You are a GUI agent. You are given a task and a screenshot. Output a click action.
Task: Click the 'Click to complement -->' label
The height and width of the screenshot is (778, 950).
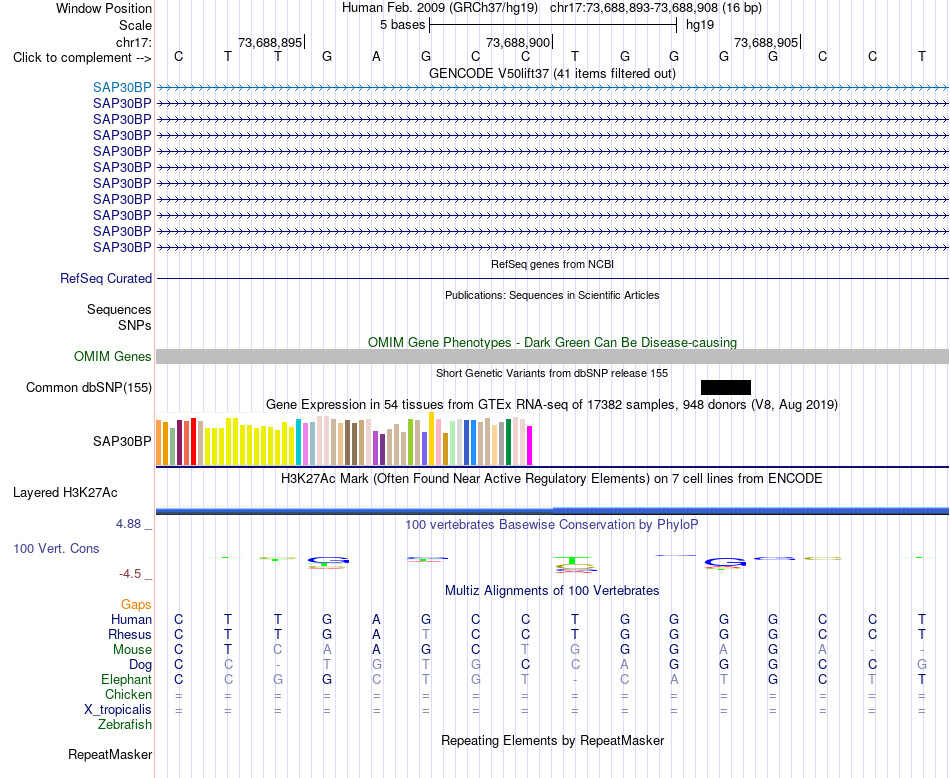point(82,58)
